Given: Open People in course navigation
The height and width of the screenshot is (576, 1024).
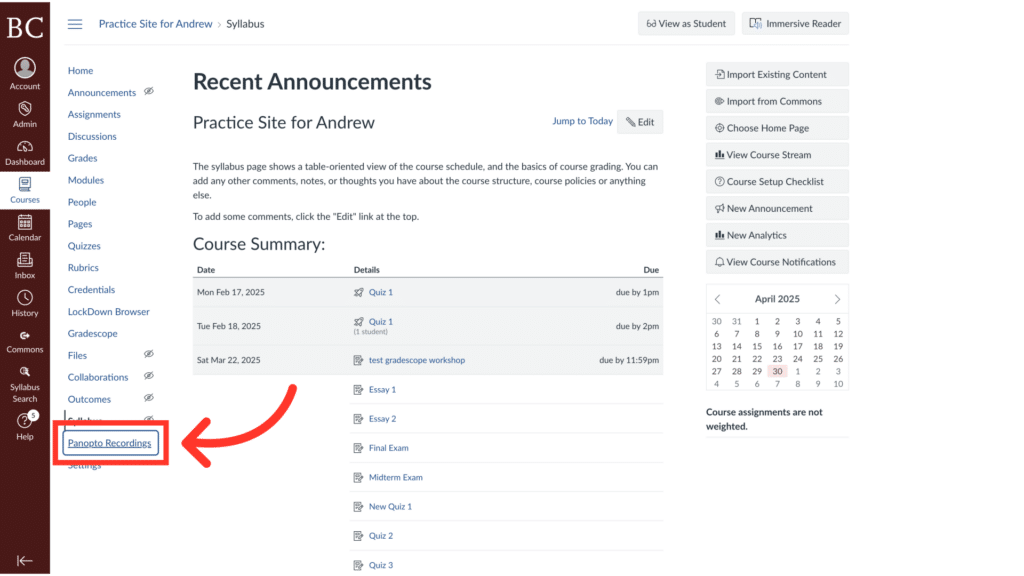Looking at the screenshot, I should click(82, 202).
